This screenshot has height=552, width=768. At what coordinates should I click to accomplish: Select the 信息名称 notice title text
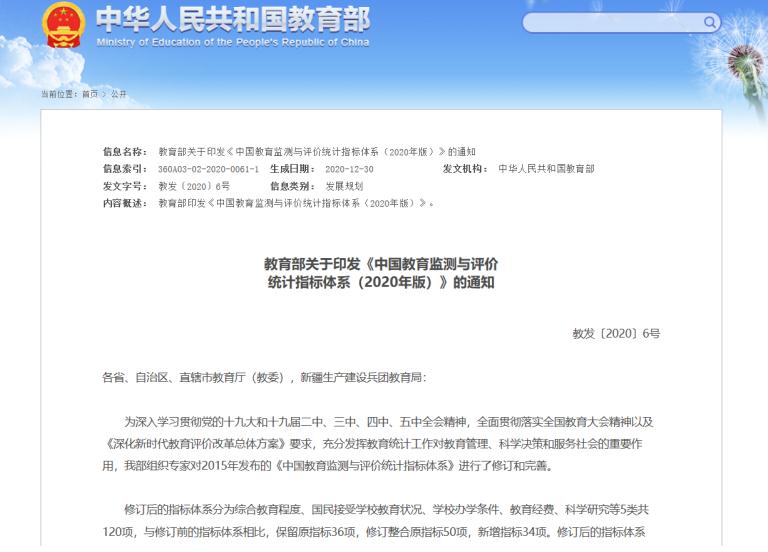pos(316,152)
